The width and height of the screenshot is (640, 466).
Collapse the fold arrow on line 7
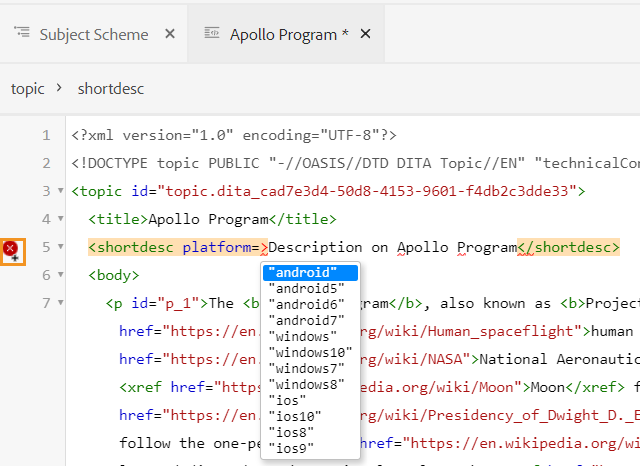point(61,302)
